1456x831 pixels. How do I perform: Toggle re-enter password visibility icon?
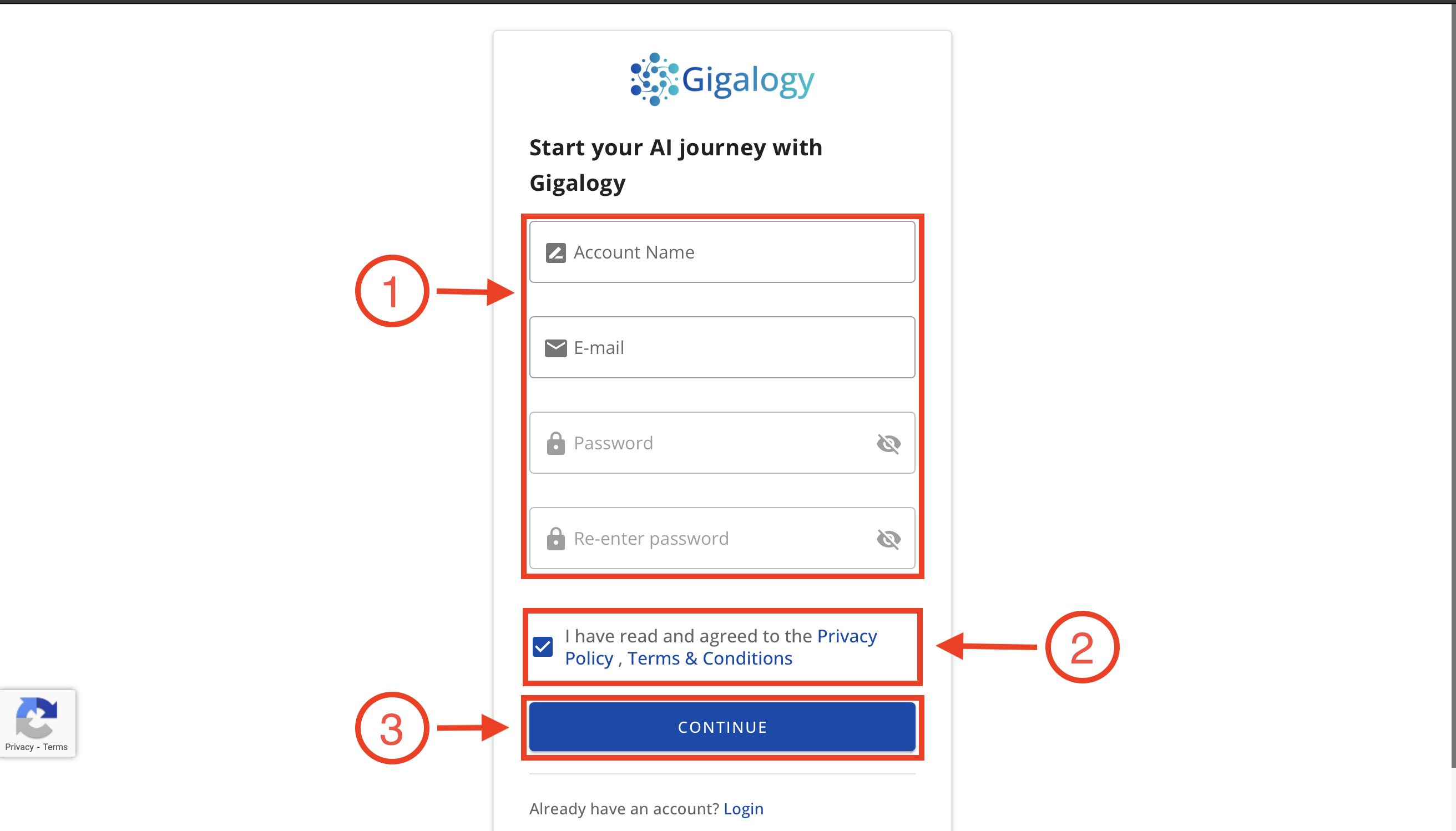[887, 539]
